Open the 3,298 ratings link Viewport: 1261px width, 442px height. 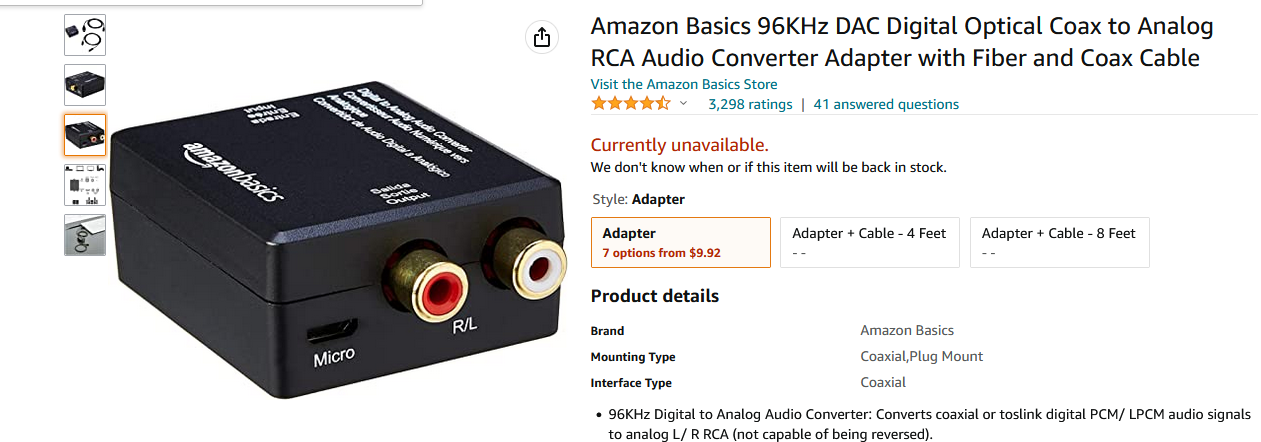click(750, 104)
